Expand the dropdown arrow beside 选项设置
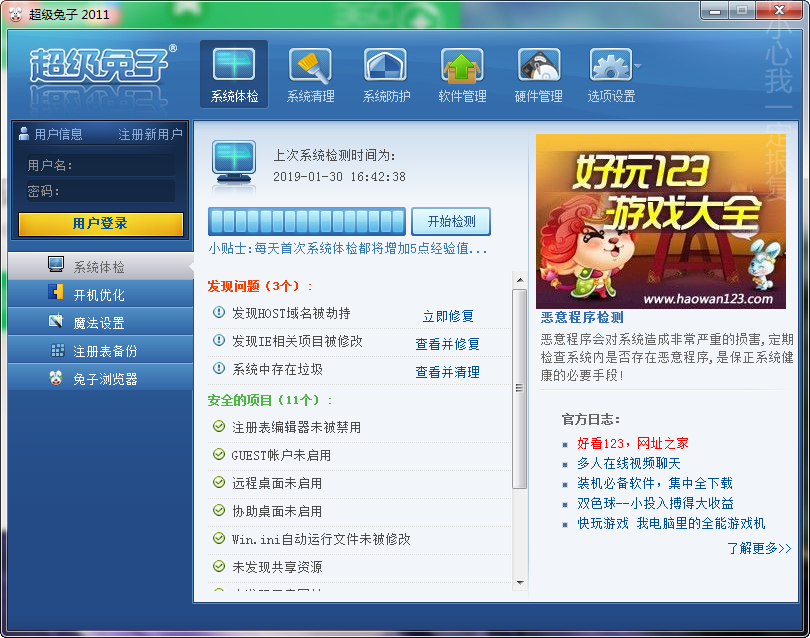The image size is (810, 638). [638, 66]
